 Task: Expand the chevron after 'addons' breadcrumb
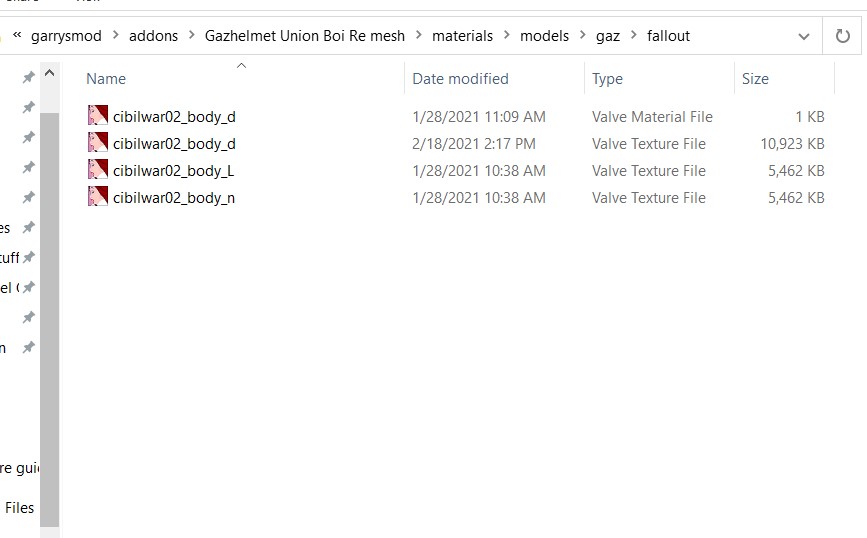pos(191,36)
